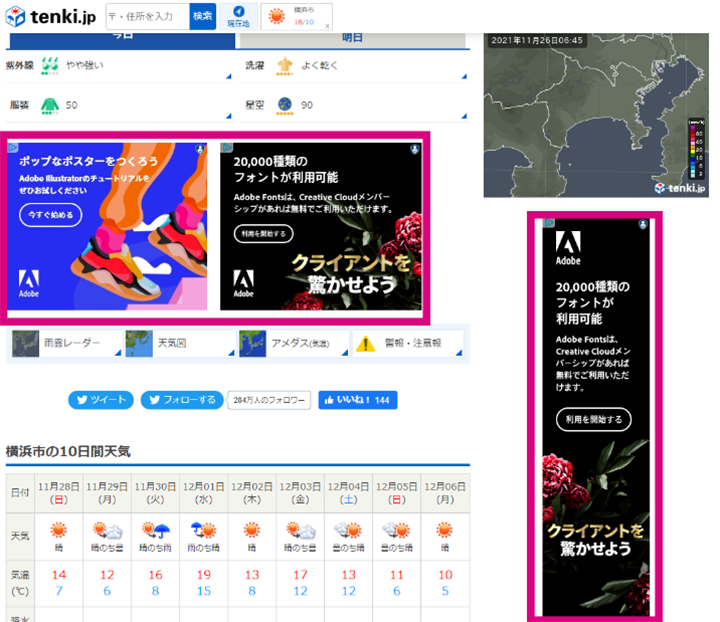Screen dimensions: 720x622
Task: Open the 284万人のフォロワー follower count
Action: [x=269, y=400]
